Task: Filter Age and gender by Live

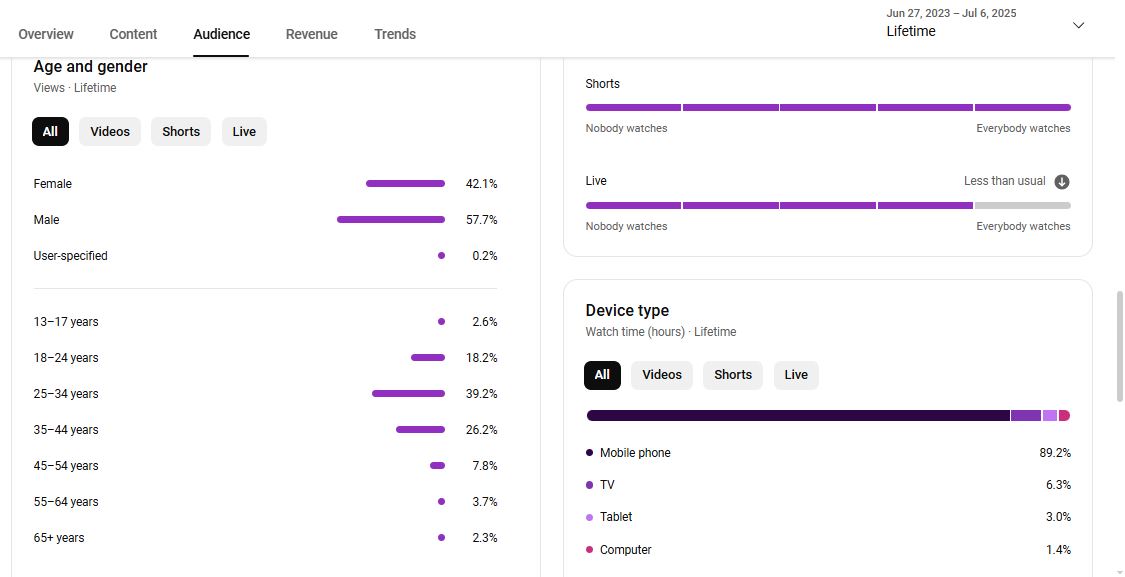Action: click(x=244, y=132)
